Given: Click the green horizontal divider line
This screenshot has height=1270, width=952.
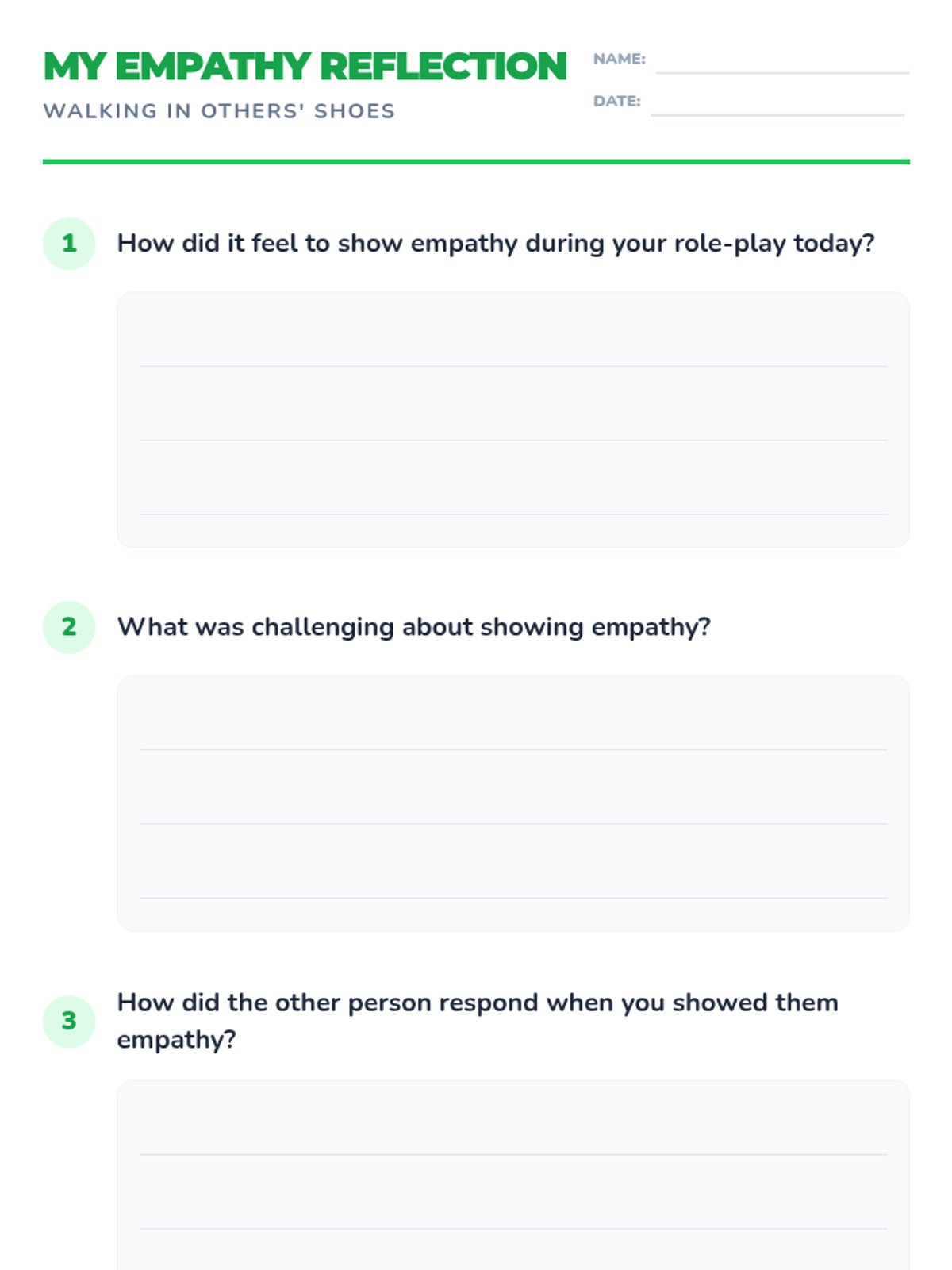Looking at the screenshot, I should click(x=476, y=162).
